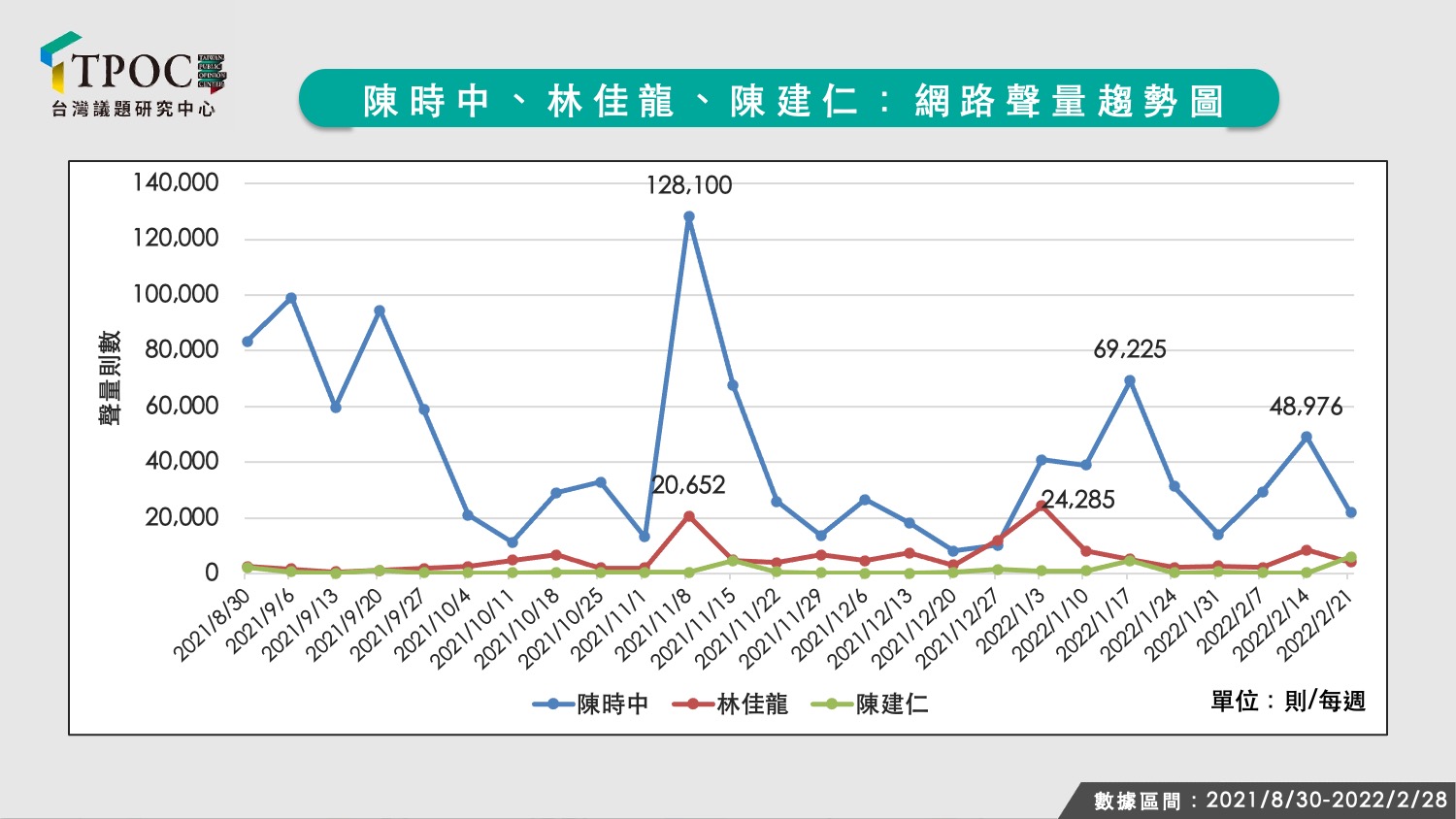
Task: Click the 69,225 data label
Action: click(1130, 349)
